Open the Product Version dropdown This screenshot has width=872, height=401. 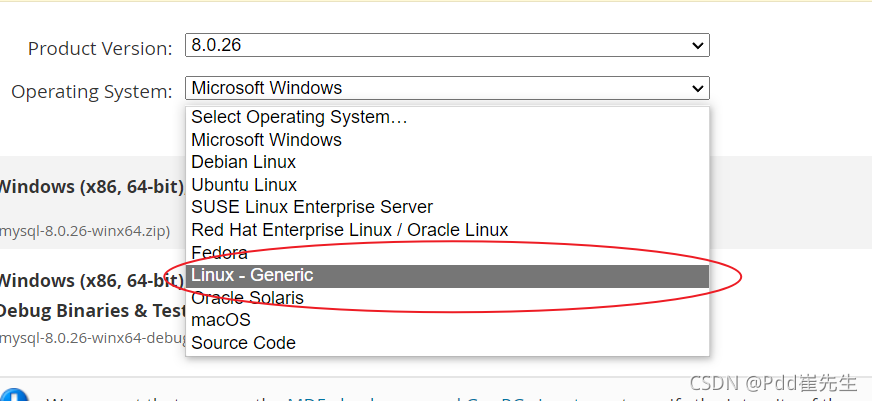(447, 45)
